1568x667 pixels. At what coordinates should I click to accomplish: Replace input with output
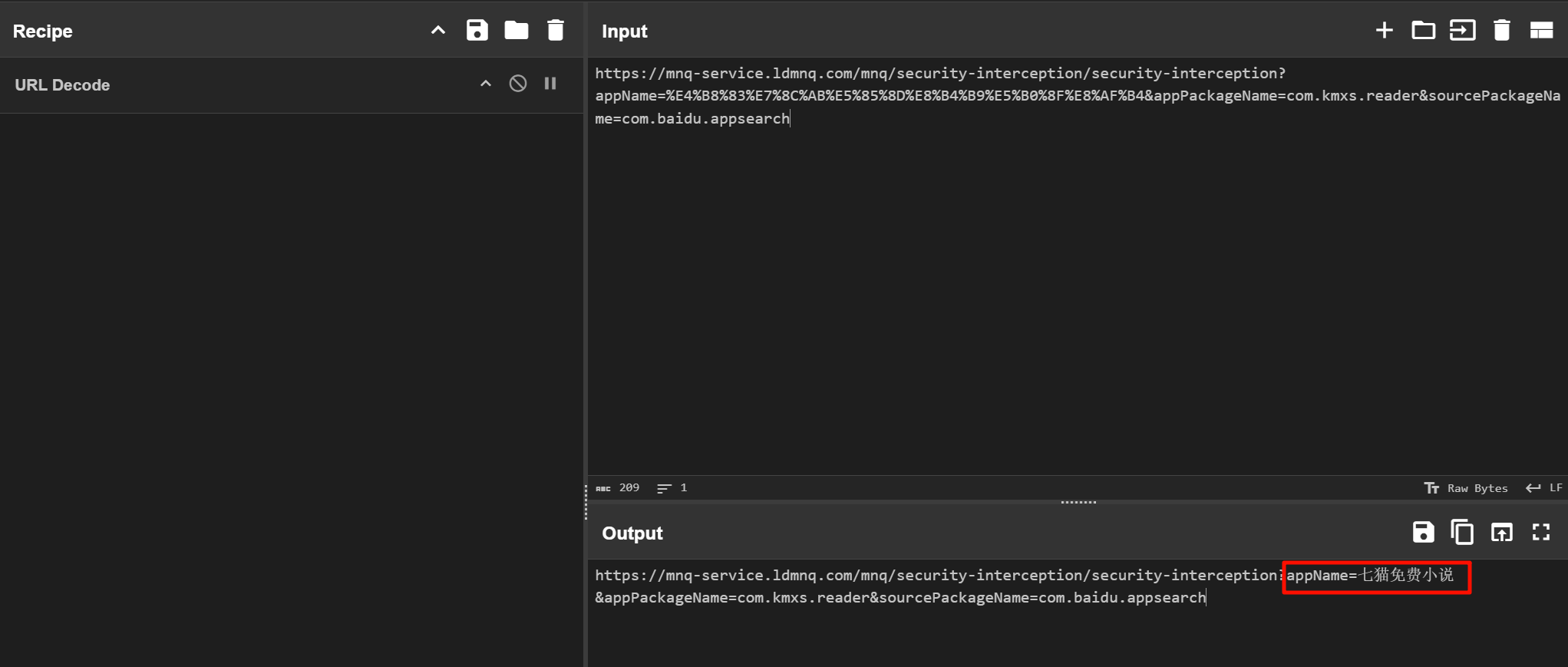[1501, 532]
